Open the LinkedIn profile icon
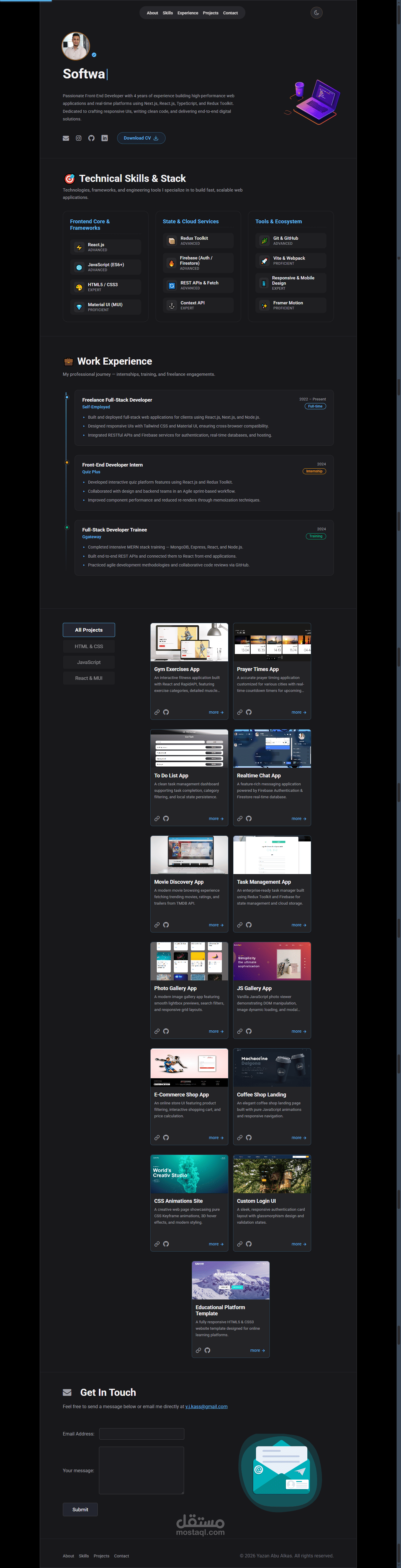401x1568 pixels. pos(105,138)
